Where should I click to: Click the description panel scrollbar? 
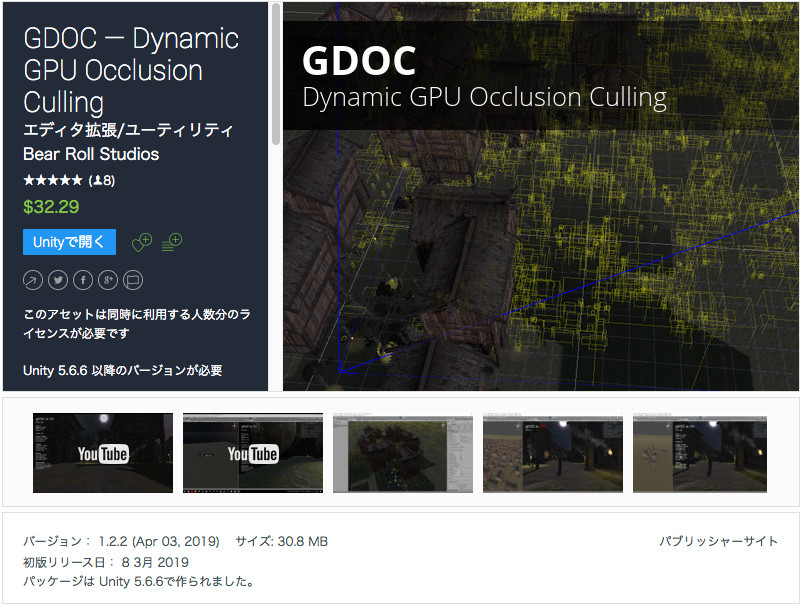click(276, 74)
